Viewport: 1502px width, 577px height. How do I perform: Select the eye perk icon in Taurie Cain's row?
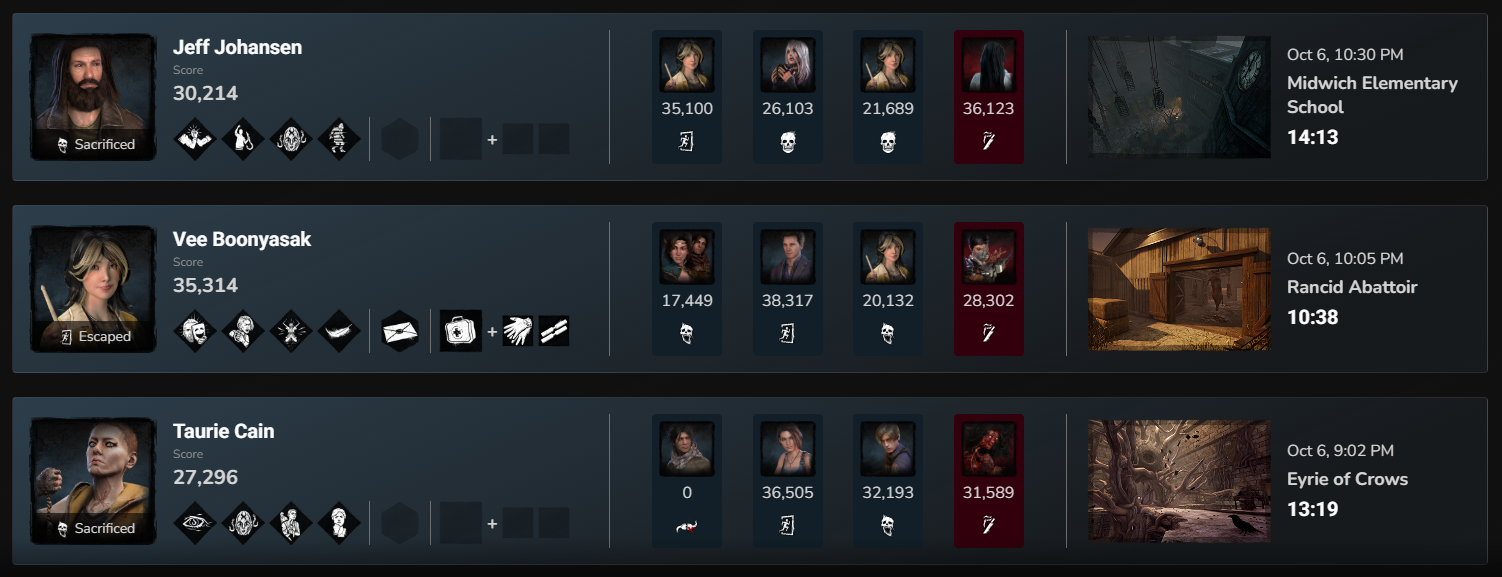[x=195, y=523]
